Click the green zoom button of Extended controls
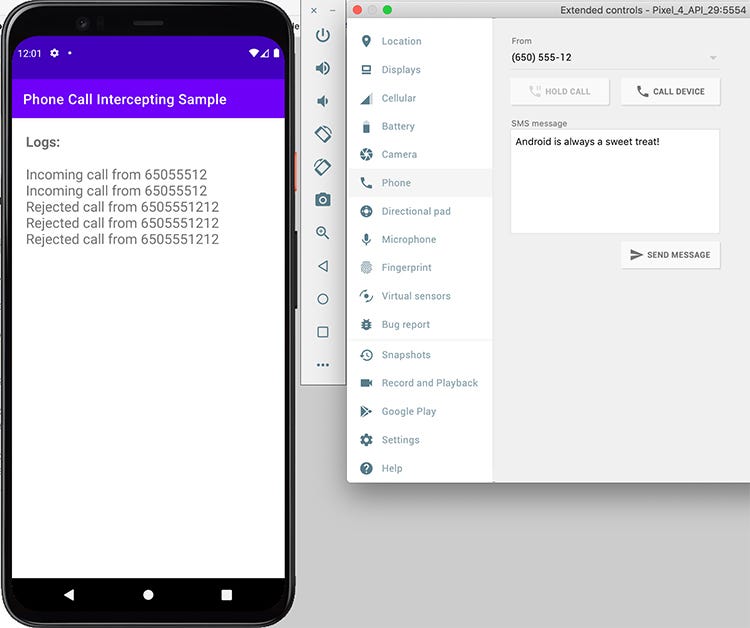This screenshot has width=750, height=628. coord(387,10)
